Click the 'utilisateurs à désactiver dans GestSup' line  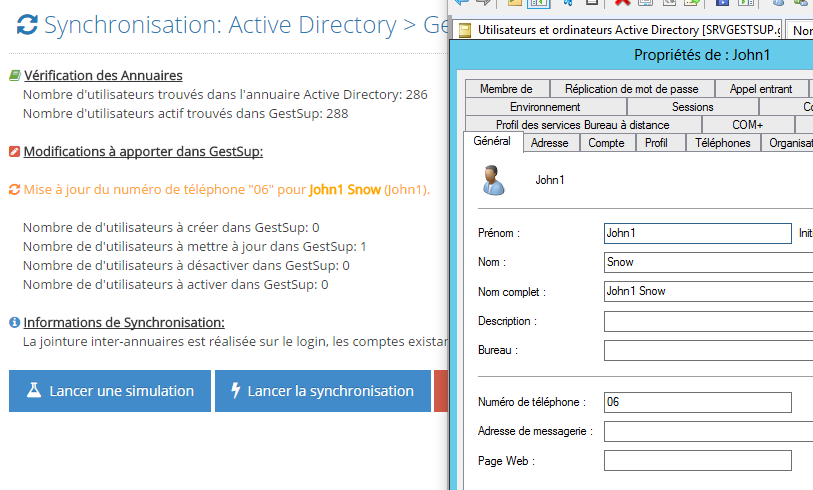tap(186, 265)
